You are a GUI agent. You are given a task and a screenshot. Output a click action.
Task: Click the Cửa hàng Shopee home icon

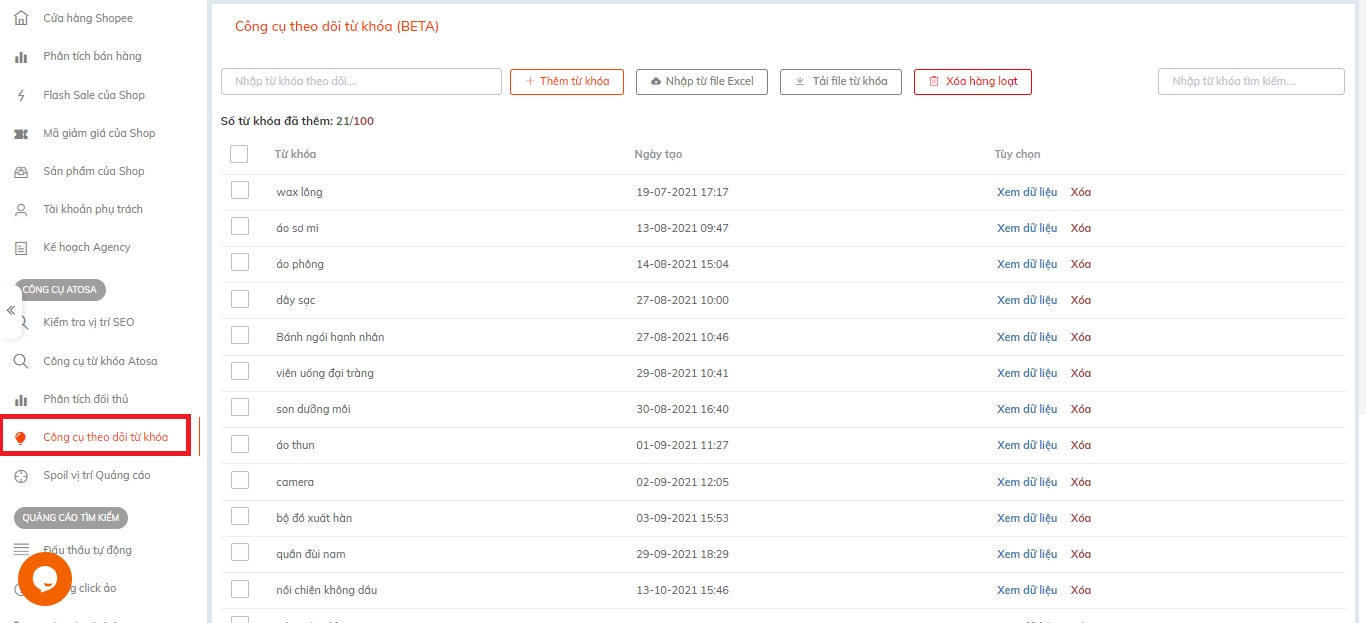click(21, 18)
